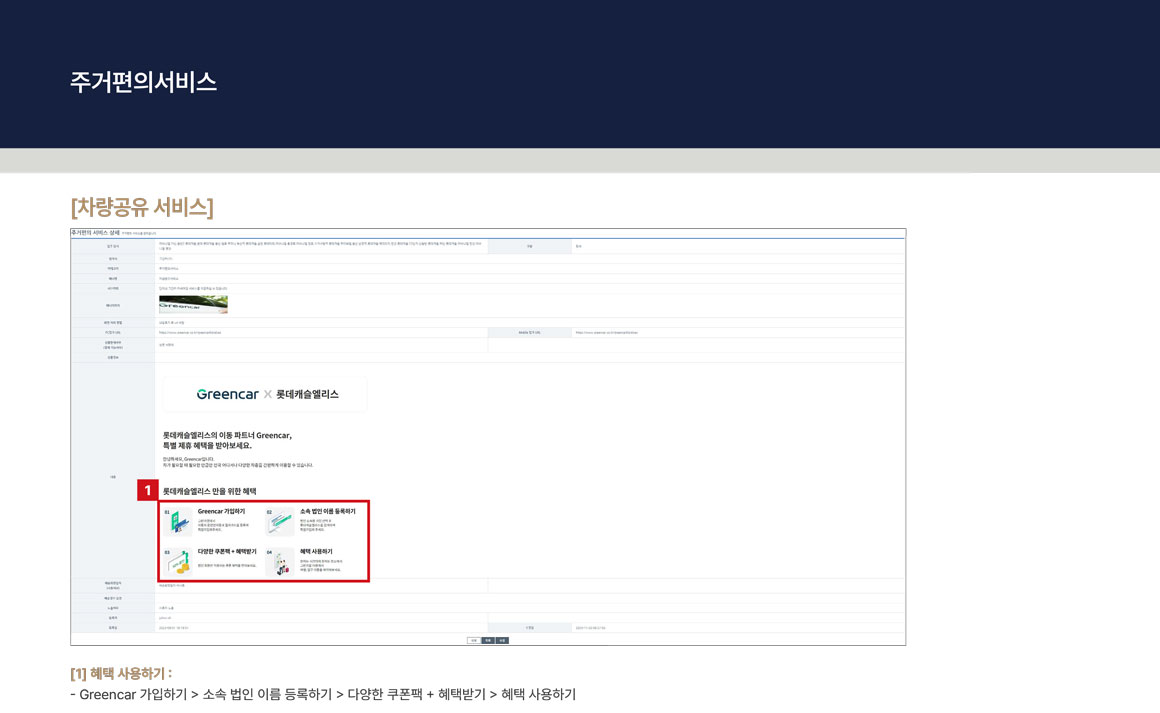Open the mobile access URL link on the right
Screen dimensions: 1160x713
click(x=606, y=332)
